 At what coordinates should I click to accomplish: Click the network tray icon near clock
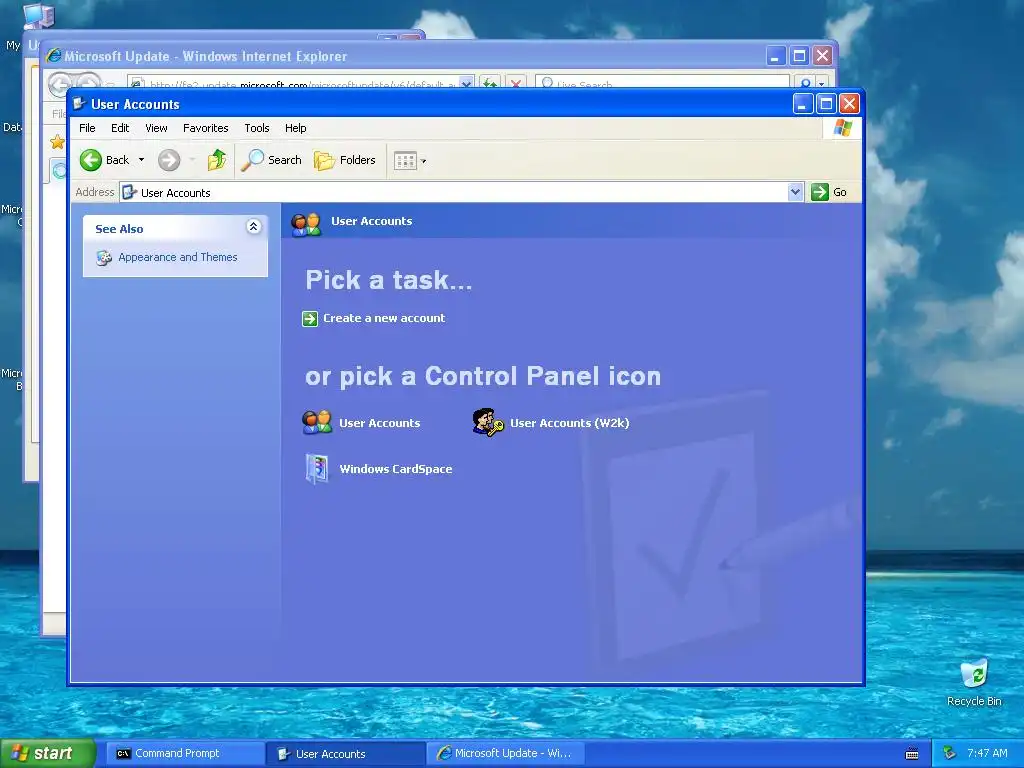coord(950,754)
